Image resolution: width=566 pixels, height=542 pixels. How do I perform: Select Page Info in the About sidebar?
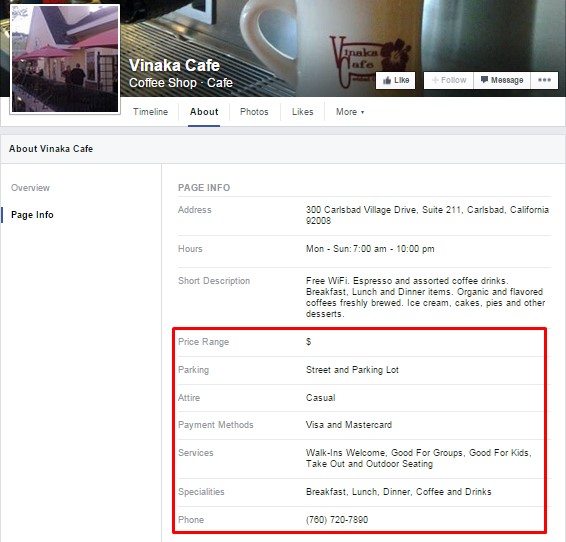pyautogui.click(x=32, y=215)
